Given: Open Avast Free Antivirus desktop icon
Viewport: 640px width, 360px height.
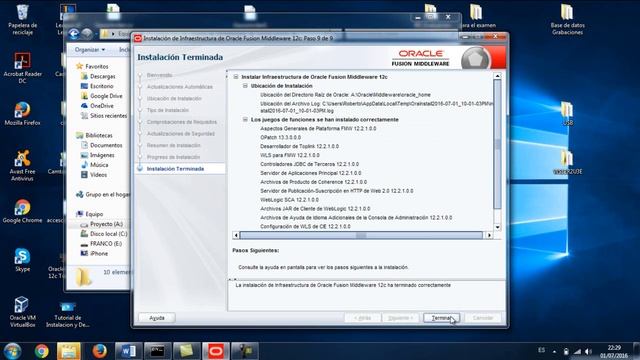Looking at the screenshot, I should pos(22,165).
